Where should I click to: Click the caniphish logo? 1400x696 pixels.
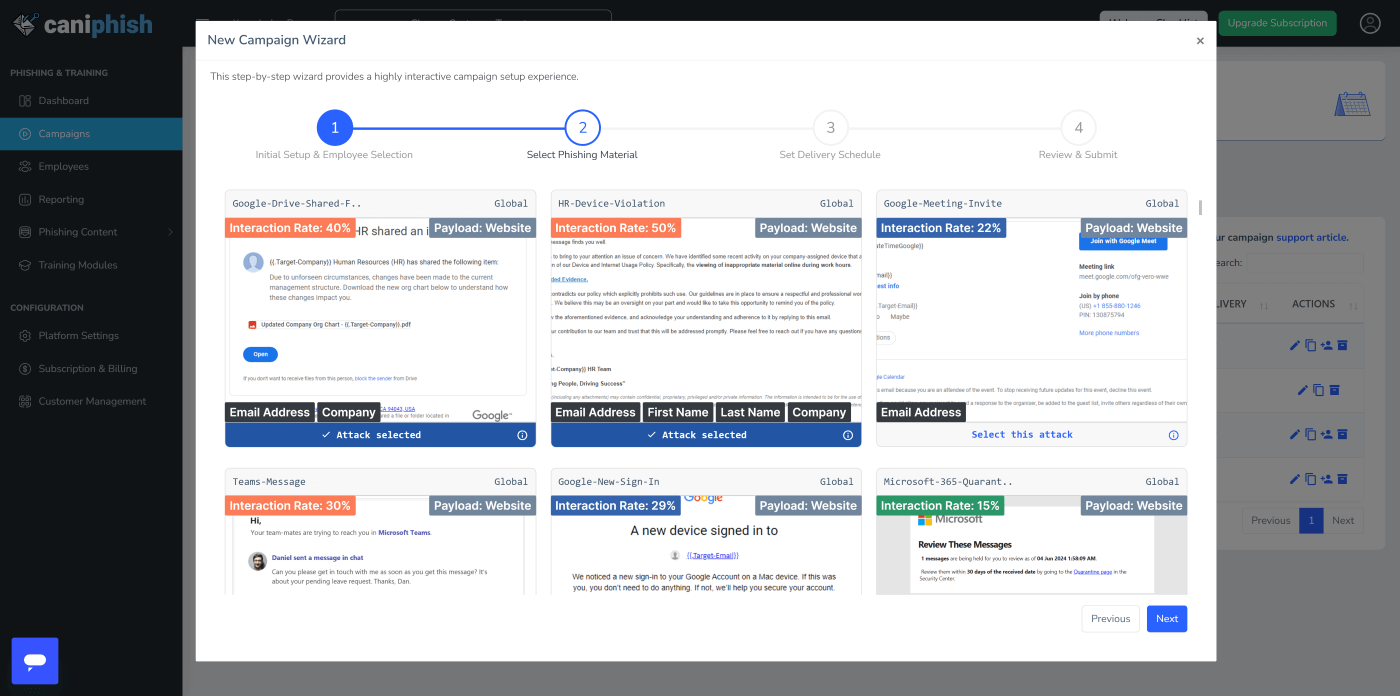click(82, 24)
